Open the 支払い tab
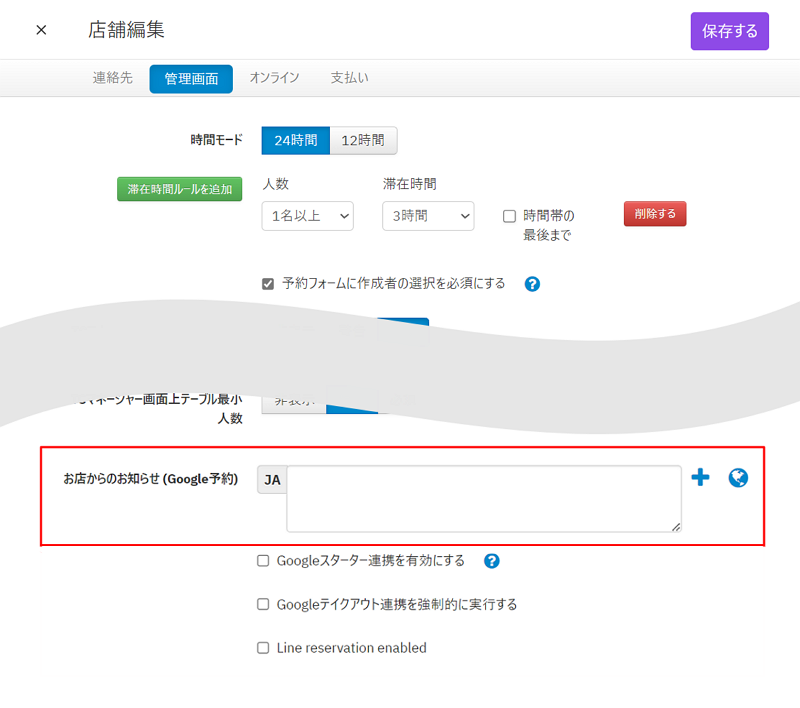 tap(349, 78)
